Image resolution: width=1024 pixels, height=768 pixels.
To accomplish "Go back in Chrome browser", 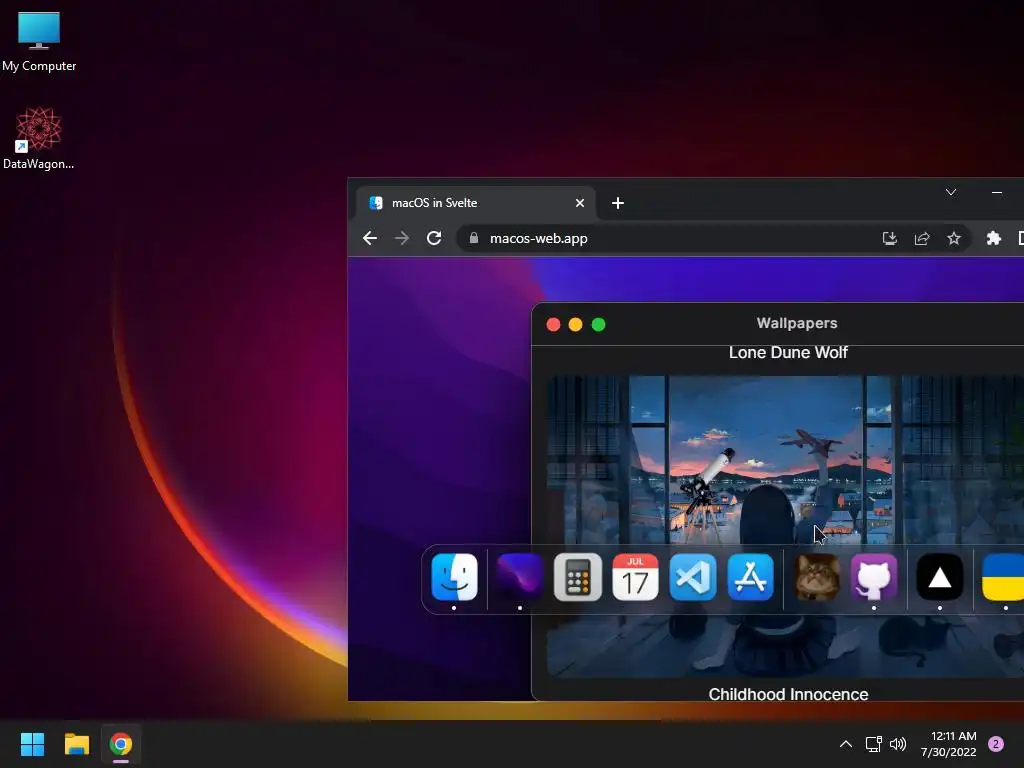I will point(370,238).
